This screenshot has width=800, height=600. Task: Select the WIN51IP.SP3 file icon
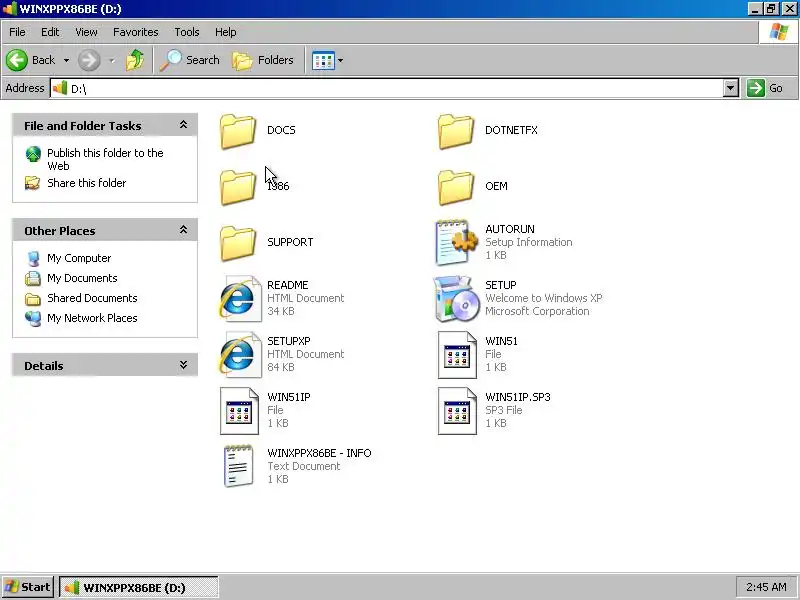[x=457, y=411]
